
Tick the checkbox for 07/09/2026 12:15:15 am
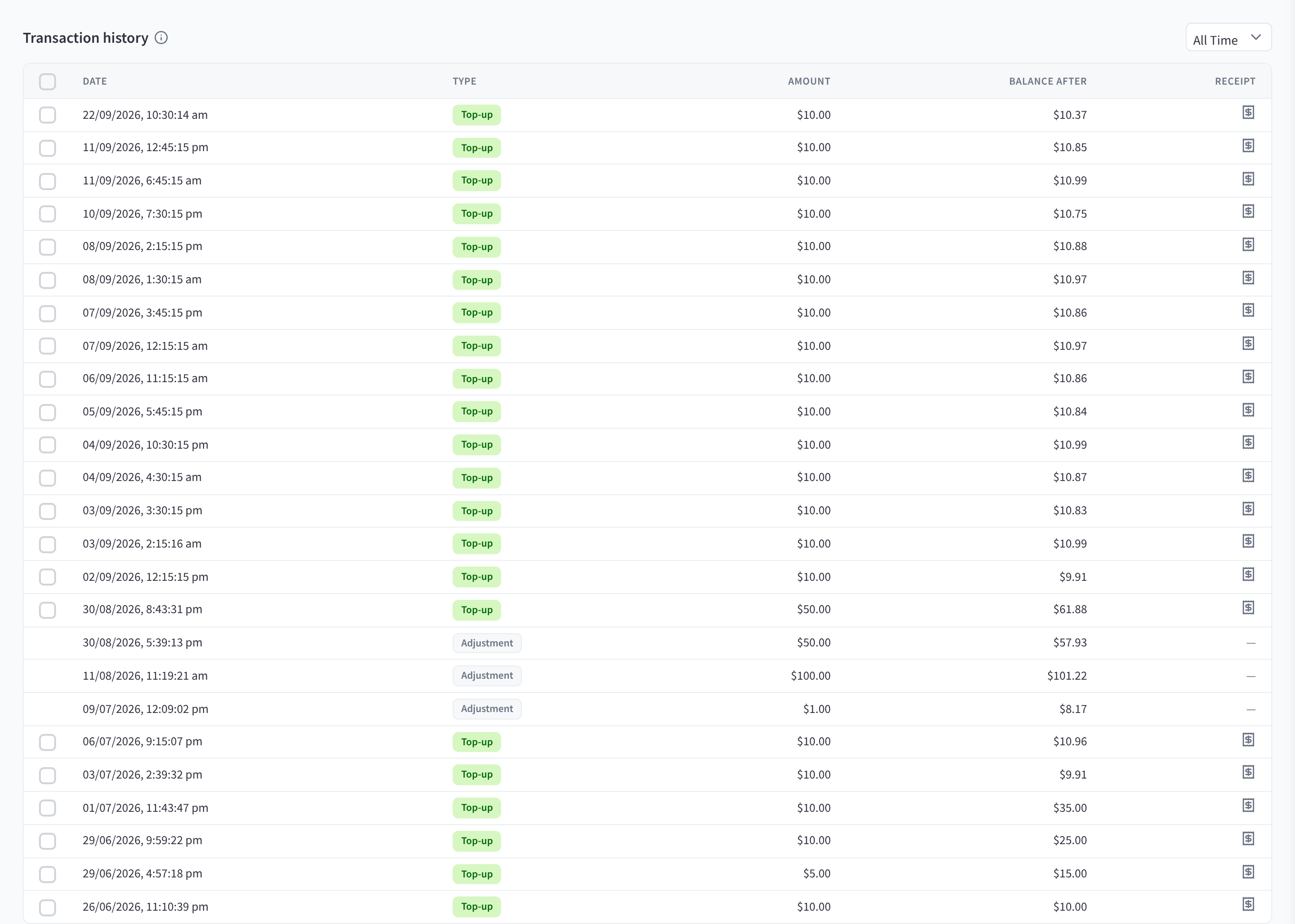pyautogui.click(x=48, y=346)
